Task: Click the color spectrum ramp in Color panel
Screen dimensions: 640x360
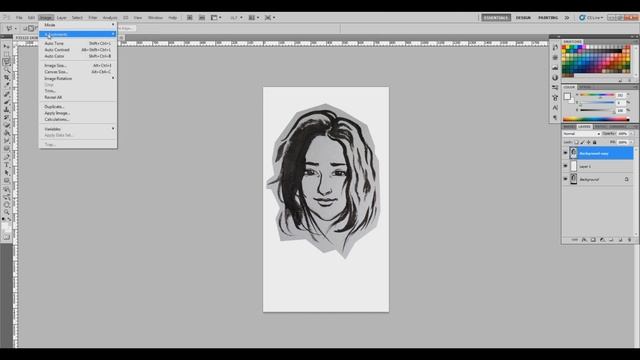Action: pyautogui.click(x=596, y=119)
